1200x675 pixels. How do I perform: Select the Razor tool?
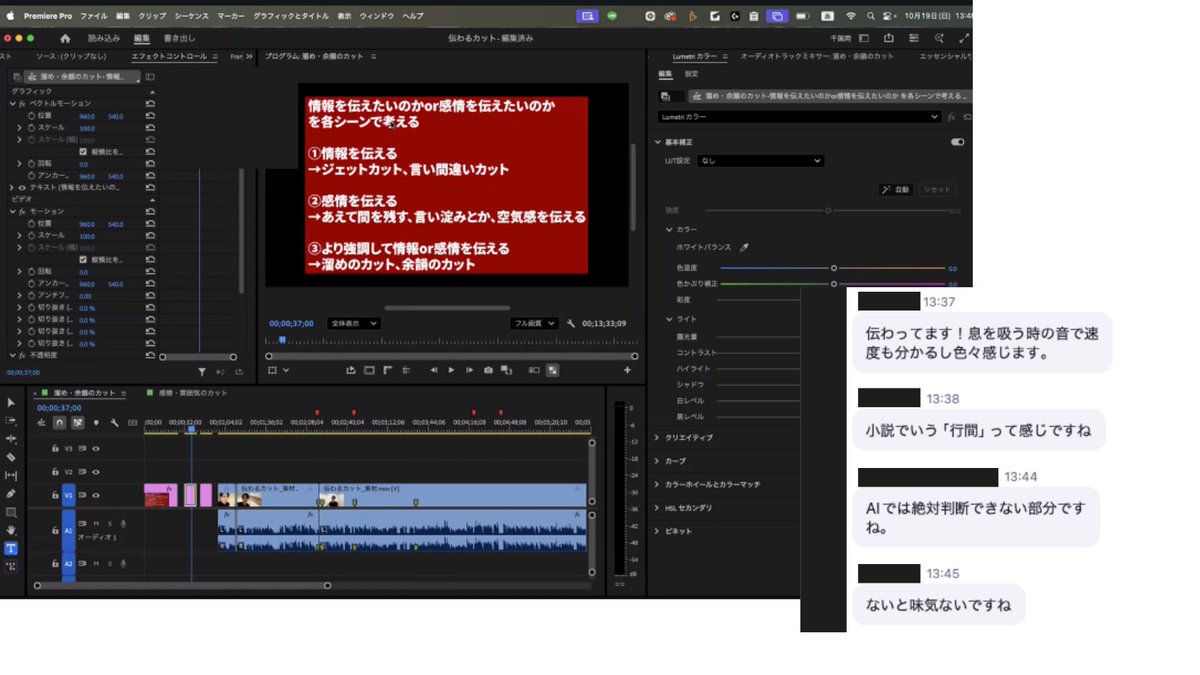(11, 457)
